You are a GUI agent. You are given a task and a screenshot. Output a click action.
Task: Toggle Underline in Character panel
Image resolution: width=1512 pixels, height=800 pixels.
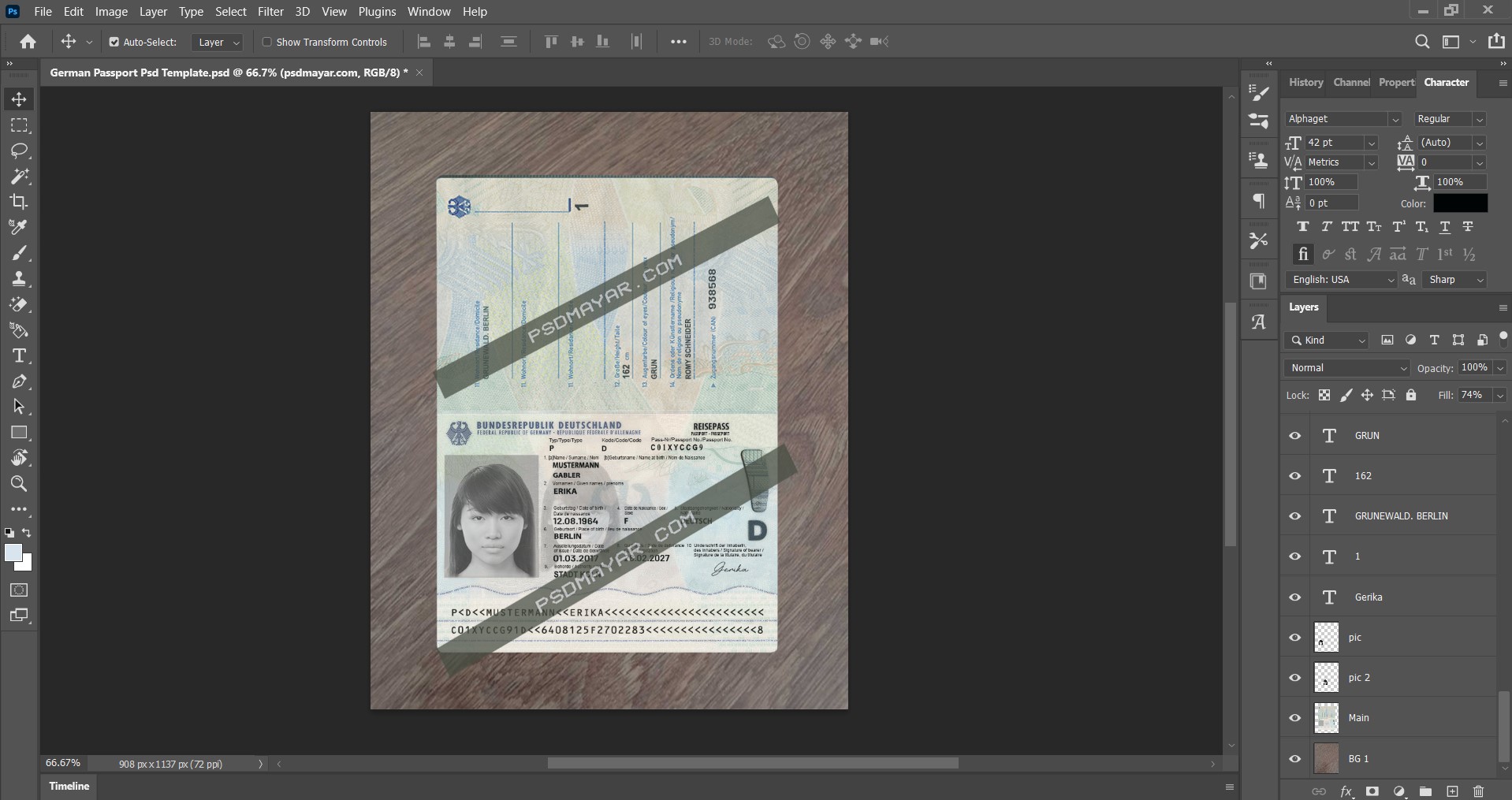click(1445, 227)
